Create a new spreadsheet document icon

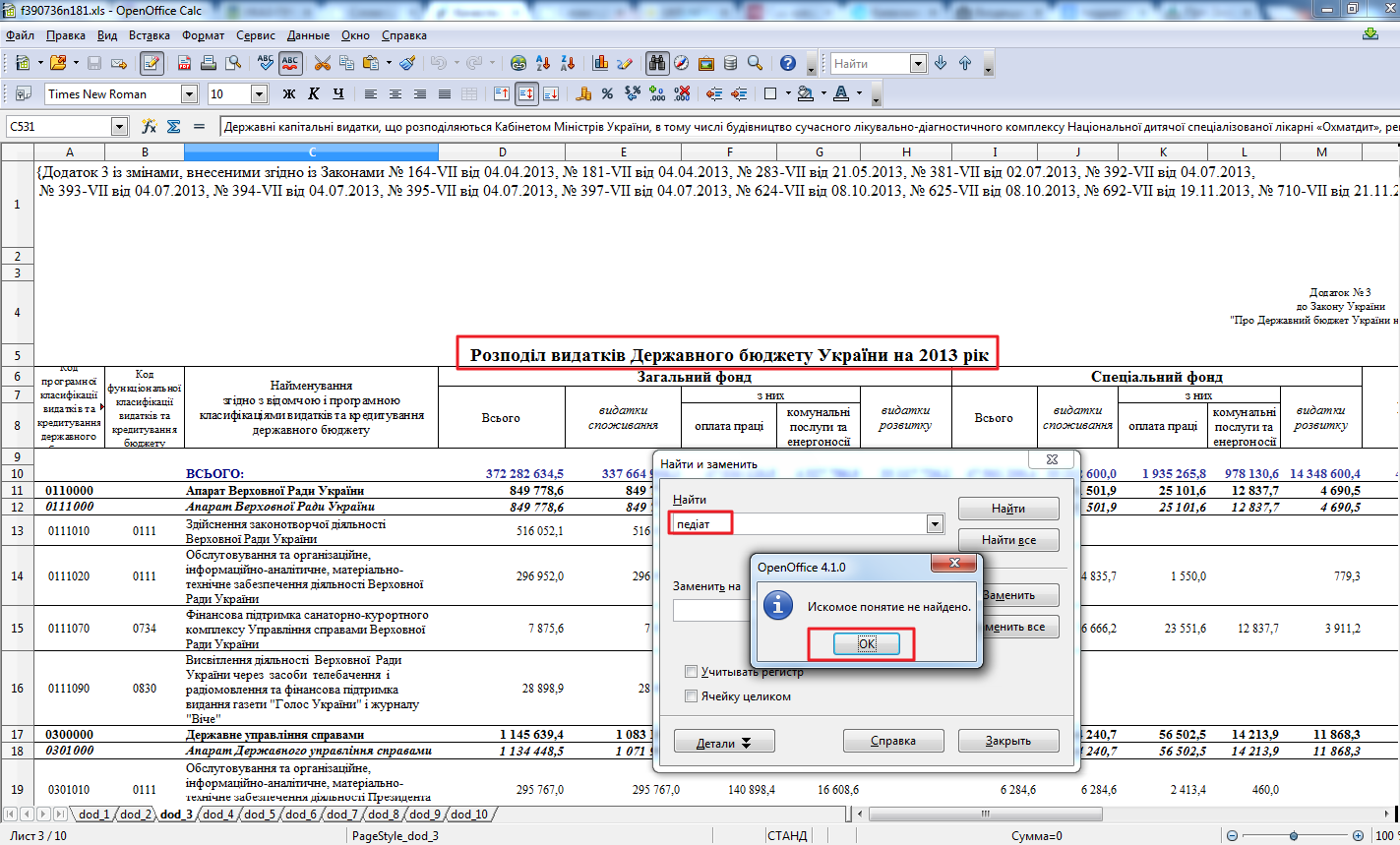[x=23, y=63]
